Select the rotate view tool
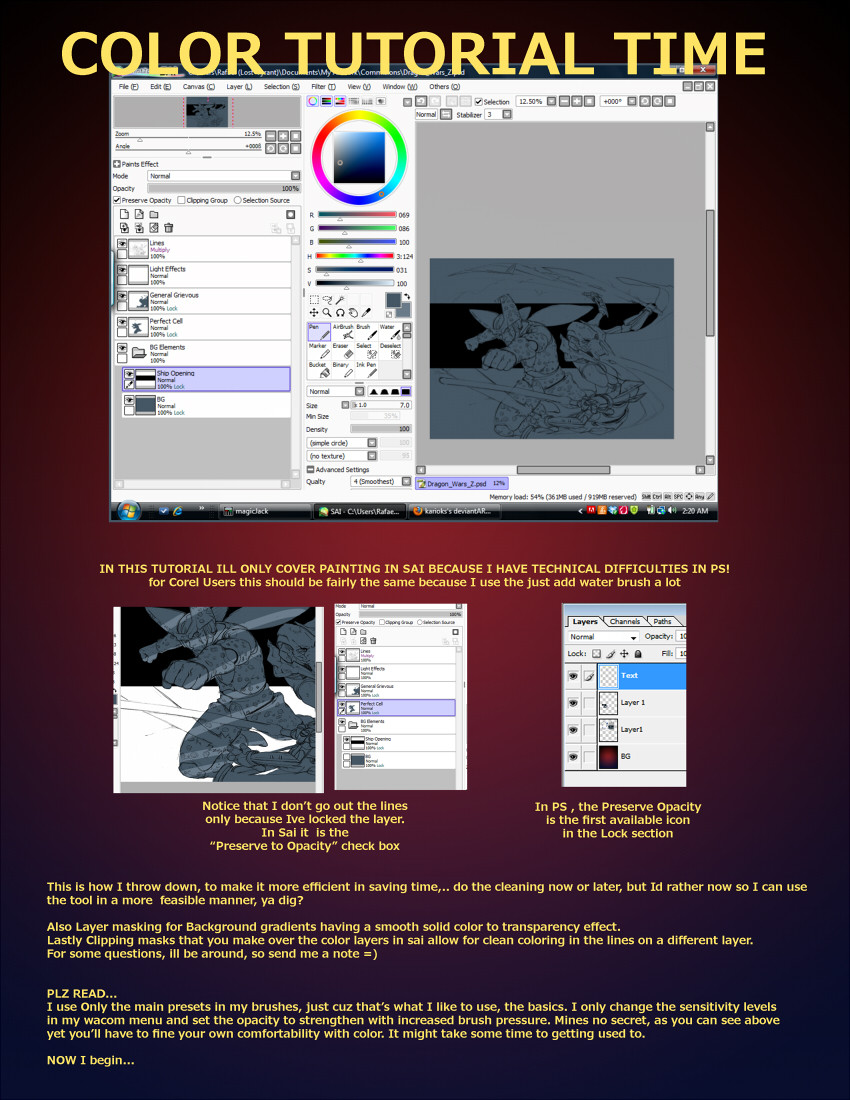Image resolution: width=850 pixels, height=1100 pixels. point(340,313)
